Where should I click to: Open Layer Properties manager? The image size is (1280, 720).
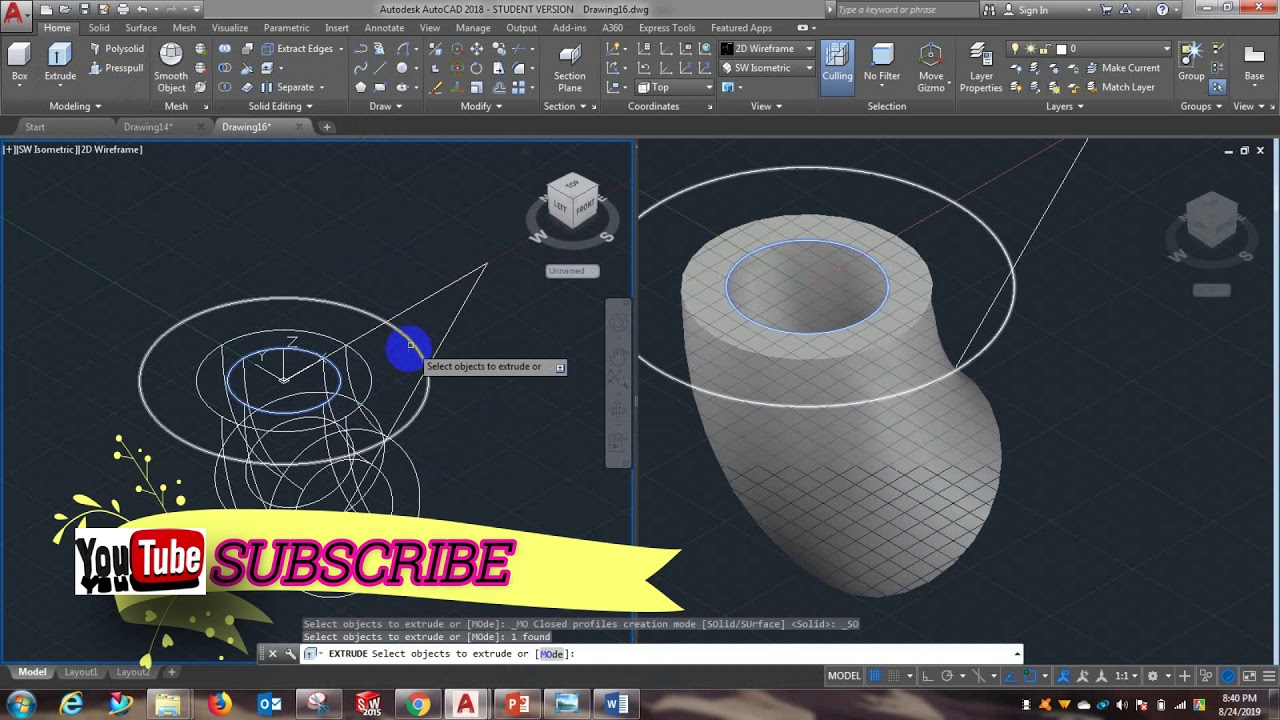coord(981,68)
